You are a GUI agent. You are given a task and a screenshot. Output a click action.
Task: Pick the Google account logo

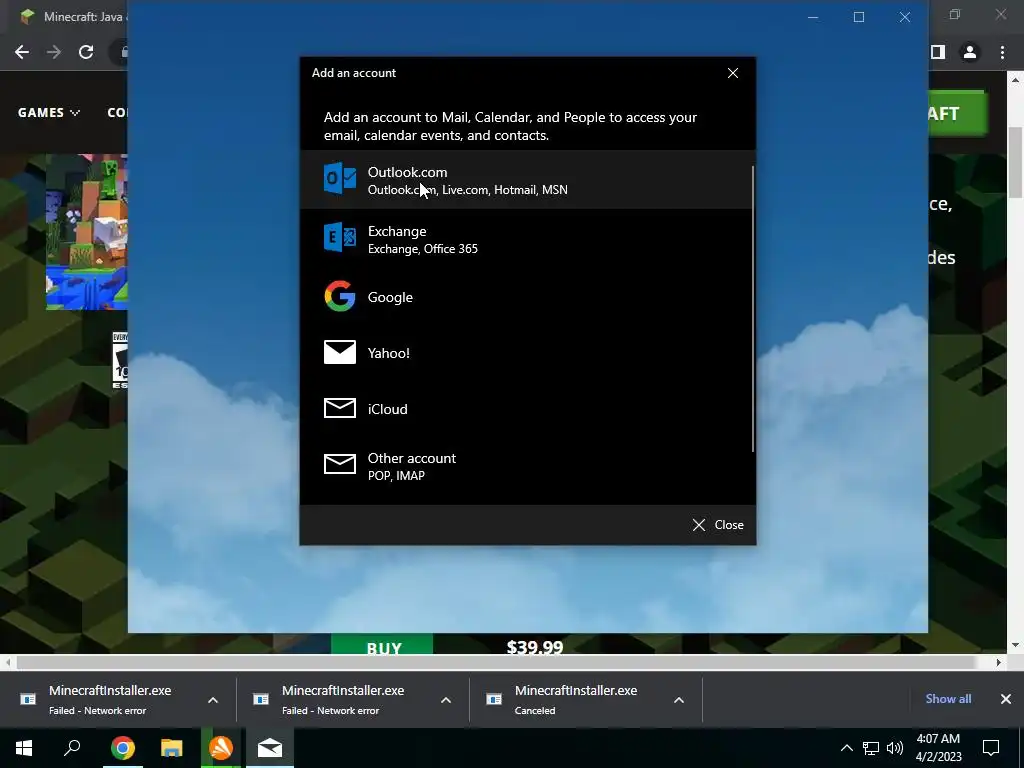point(340,296)
